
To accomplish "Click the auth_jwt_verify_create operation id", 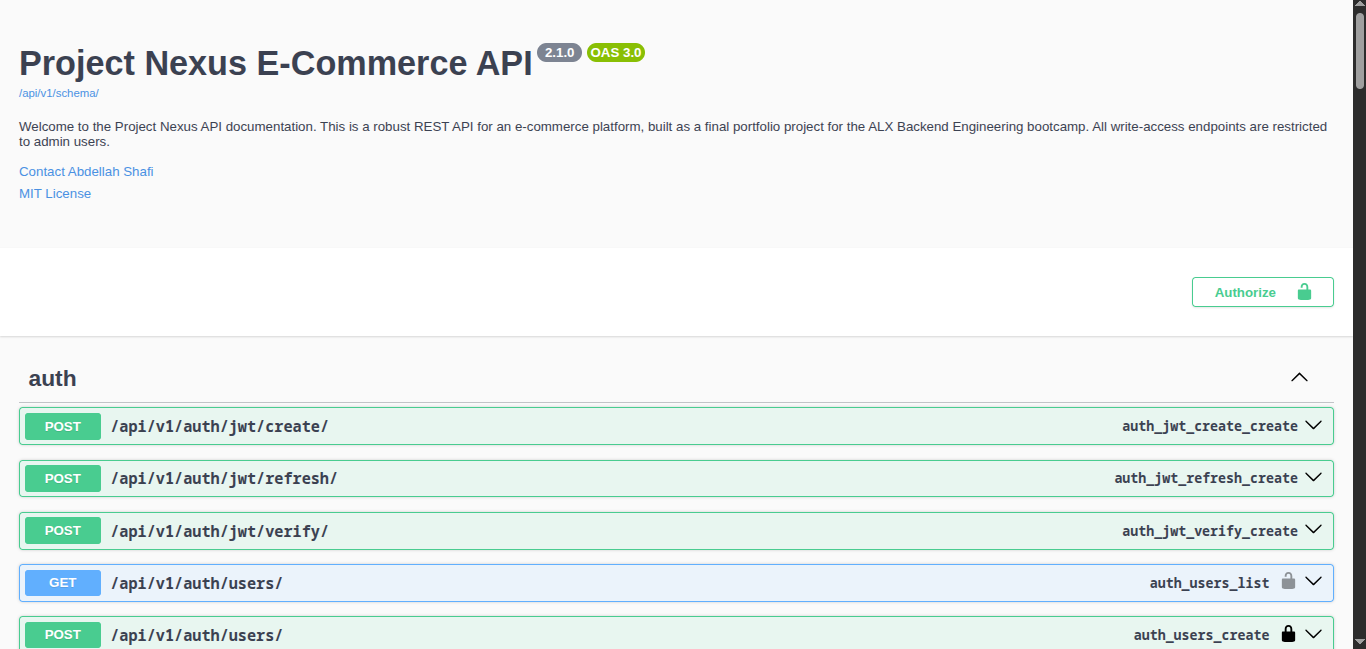I will (x=1210, y=531).
